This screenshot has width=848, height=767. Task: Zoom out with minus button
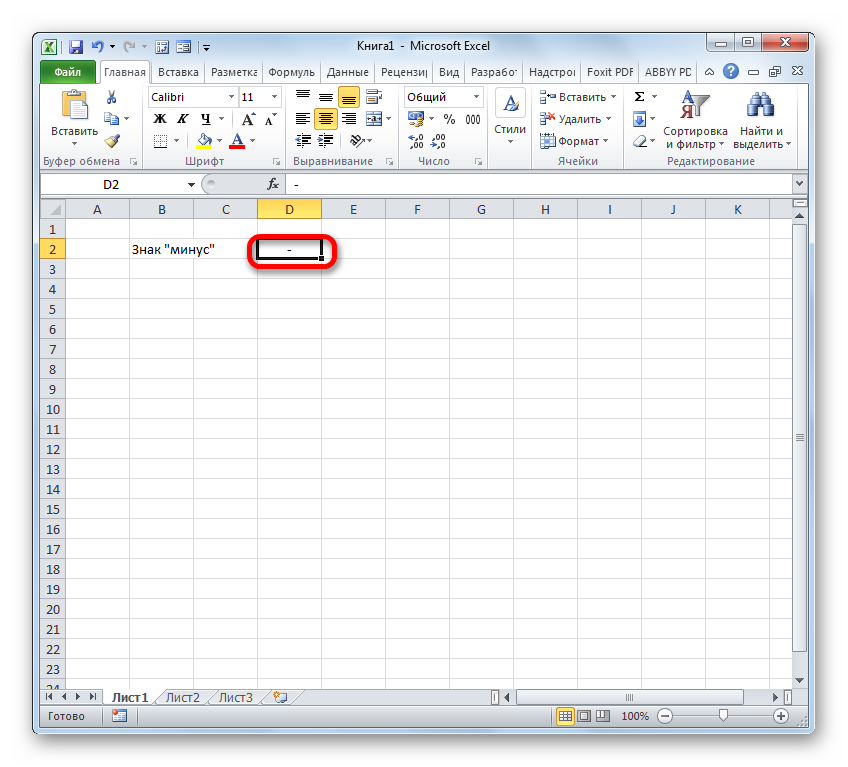pyautogui.click(x=665, y=716)
